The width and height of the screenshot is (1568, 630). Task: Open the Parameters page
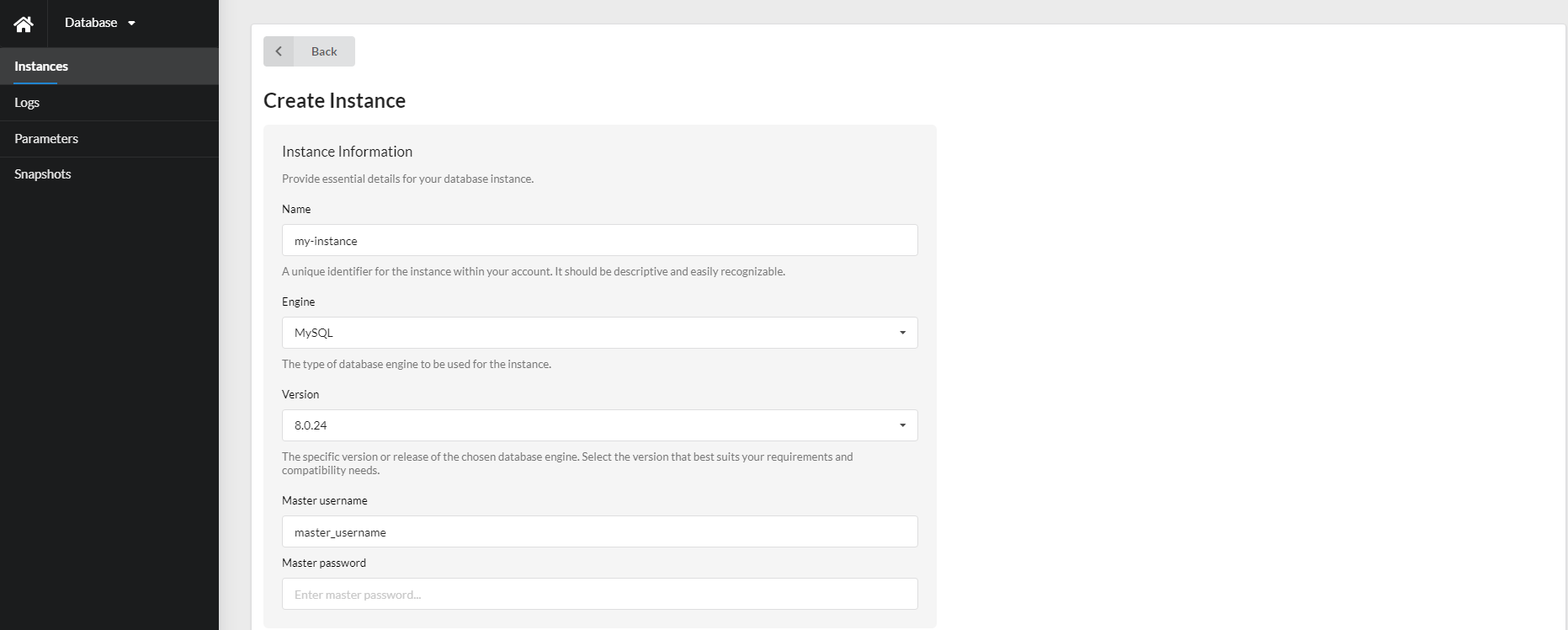46,138
